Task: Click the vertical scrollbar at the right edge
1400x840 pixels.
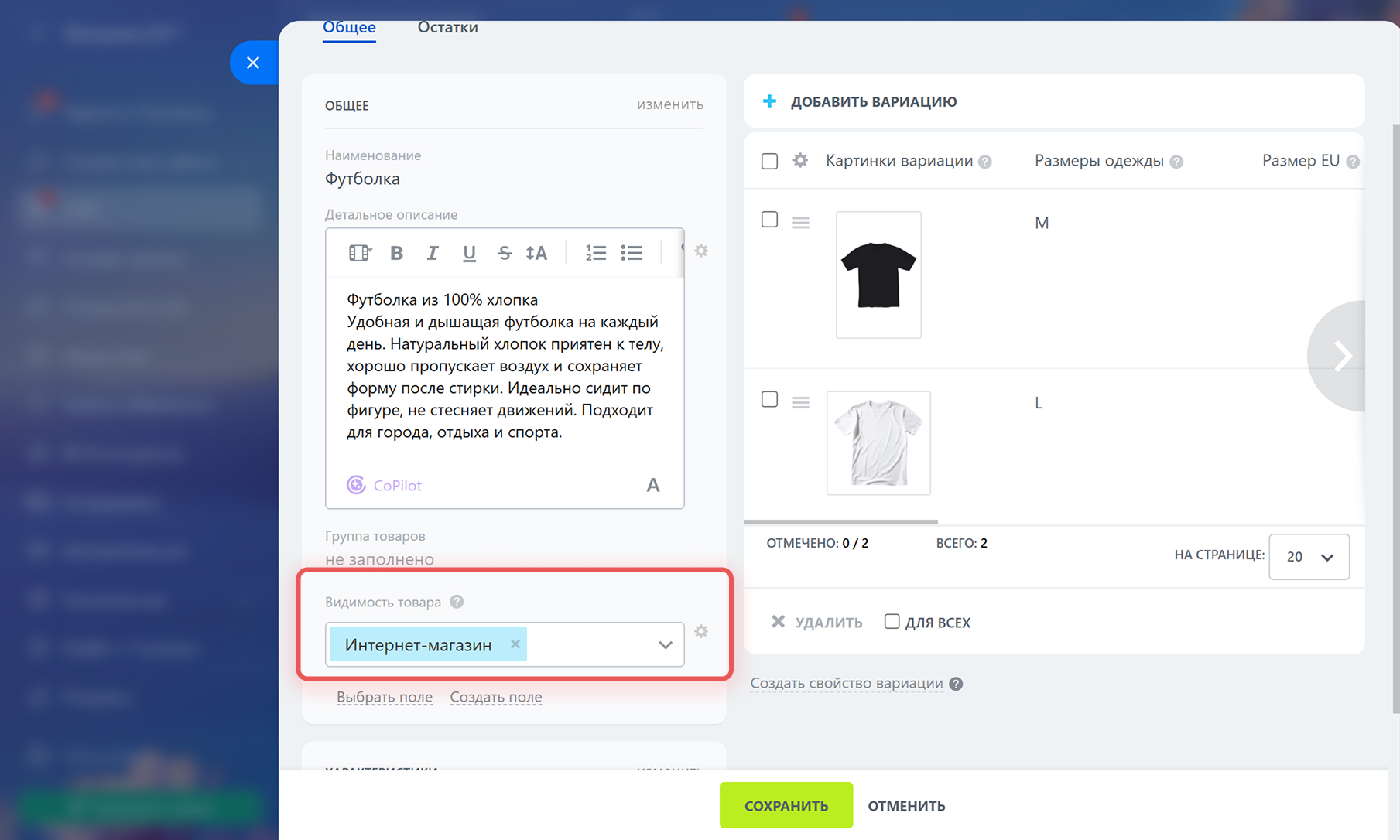Action: point(1395,418)
